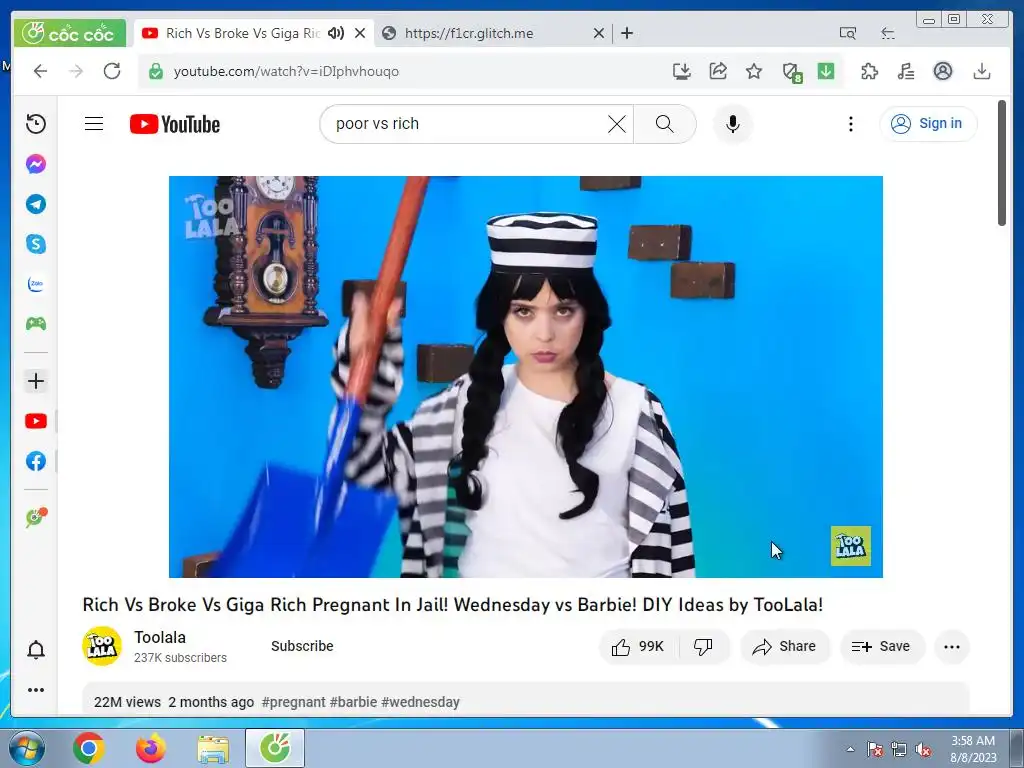Clear the search query with X
This screenshot has height=768, width=1024.
click(x=616, y=123)
